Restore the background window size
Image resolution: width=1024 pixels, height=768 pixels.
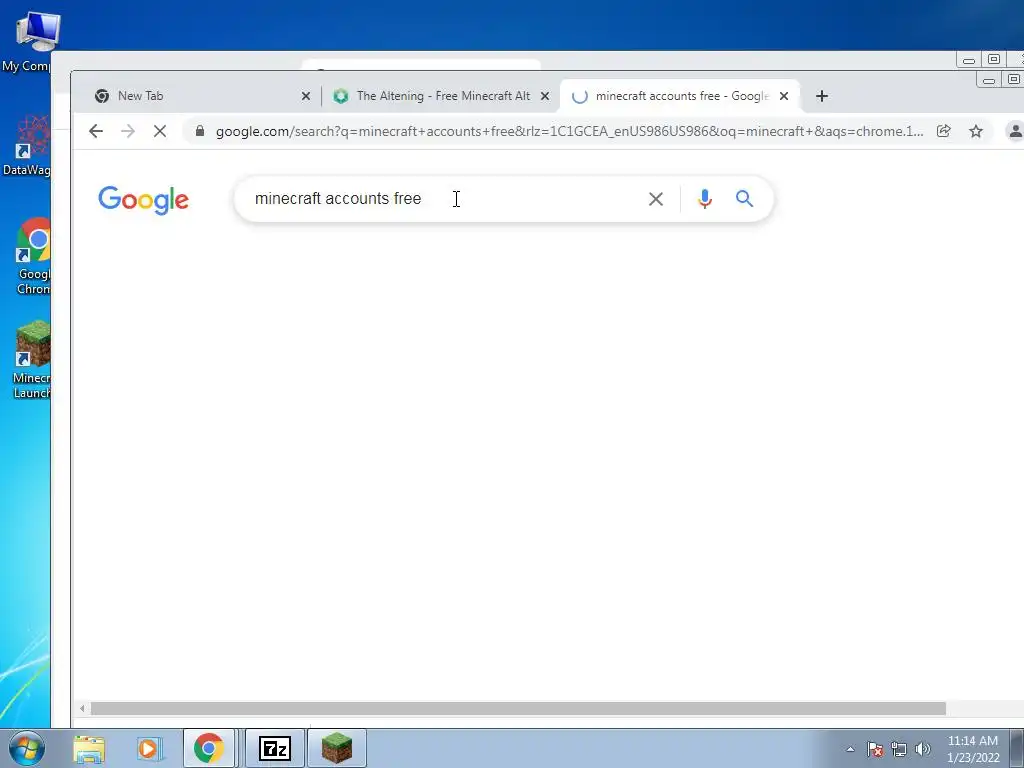(994, 59)
